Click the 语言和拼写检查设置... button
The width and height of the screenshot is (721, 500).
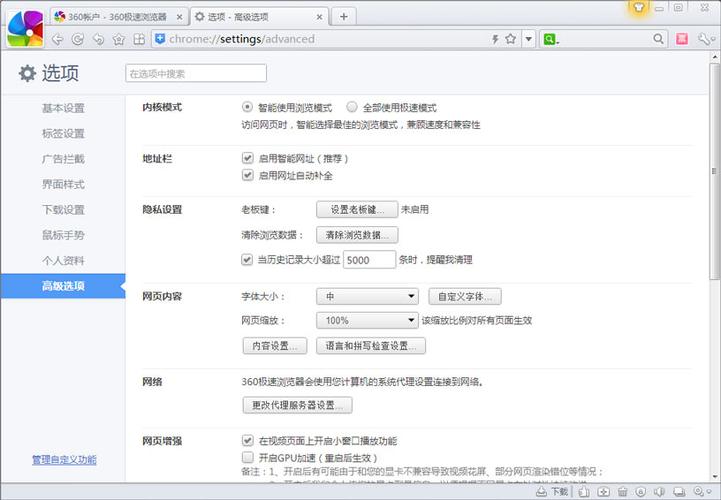pyautogui.click(x=371, y=345)
